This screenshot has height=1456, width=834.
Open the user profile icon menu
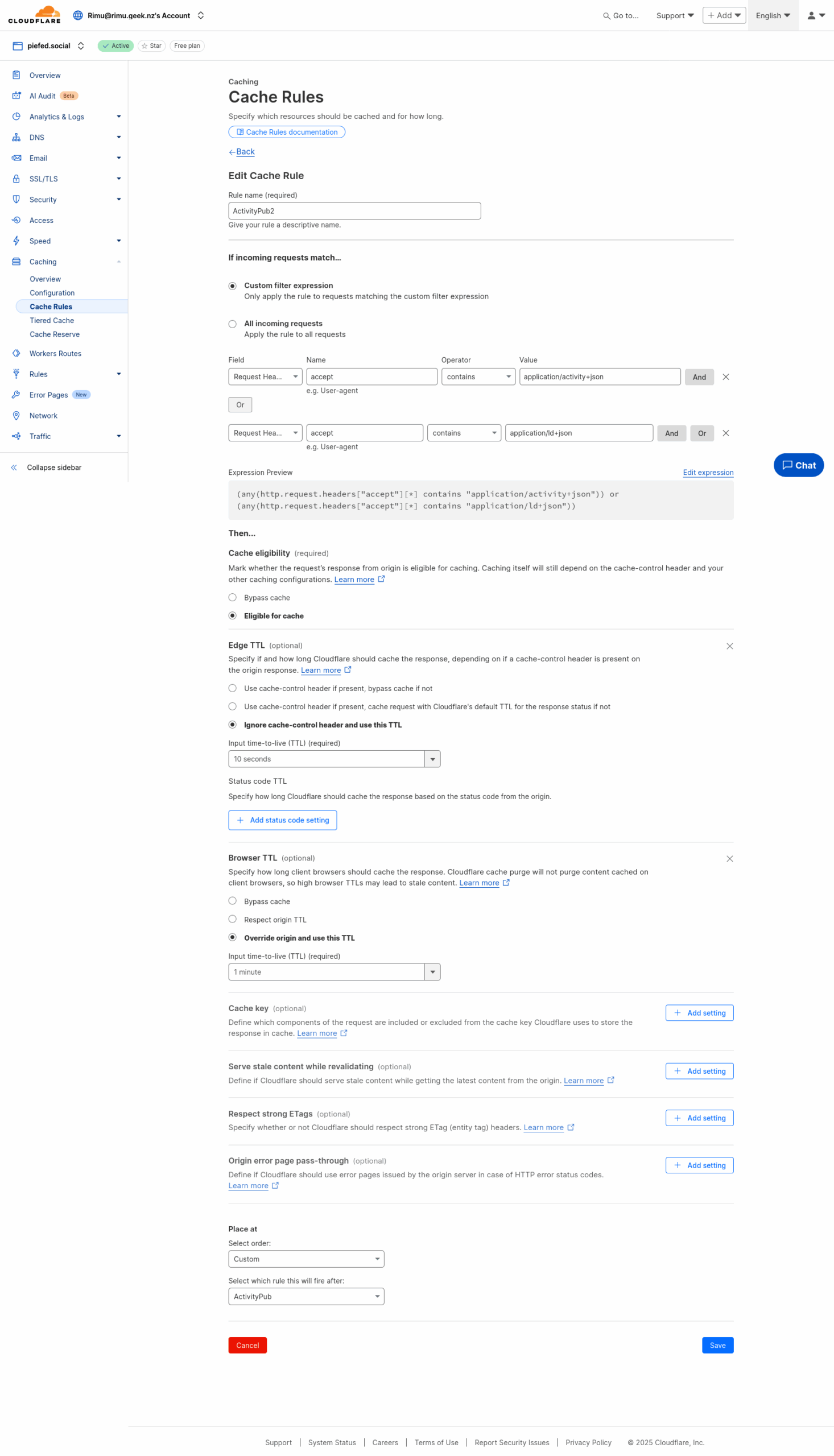point(816,15)
